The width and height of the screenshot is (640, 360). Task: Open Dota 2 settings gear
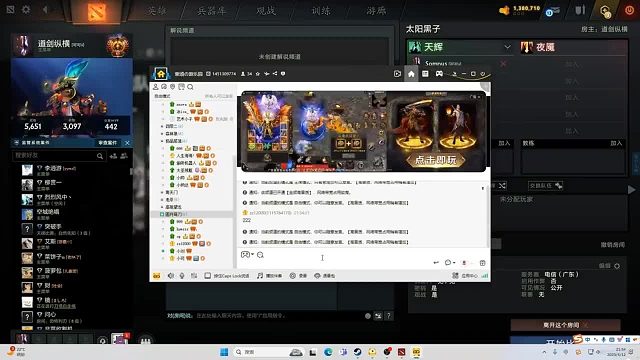pyautogui.click(x=26, y=9)
